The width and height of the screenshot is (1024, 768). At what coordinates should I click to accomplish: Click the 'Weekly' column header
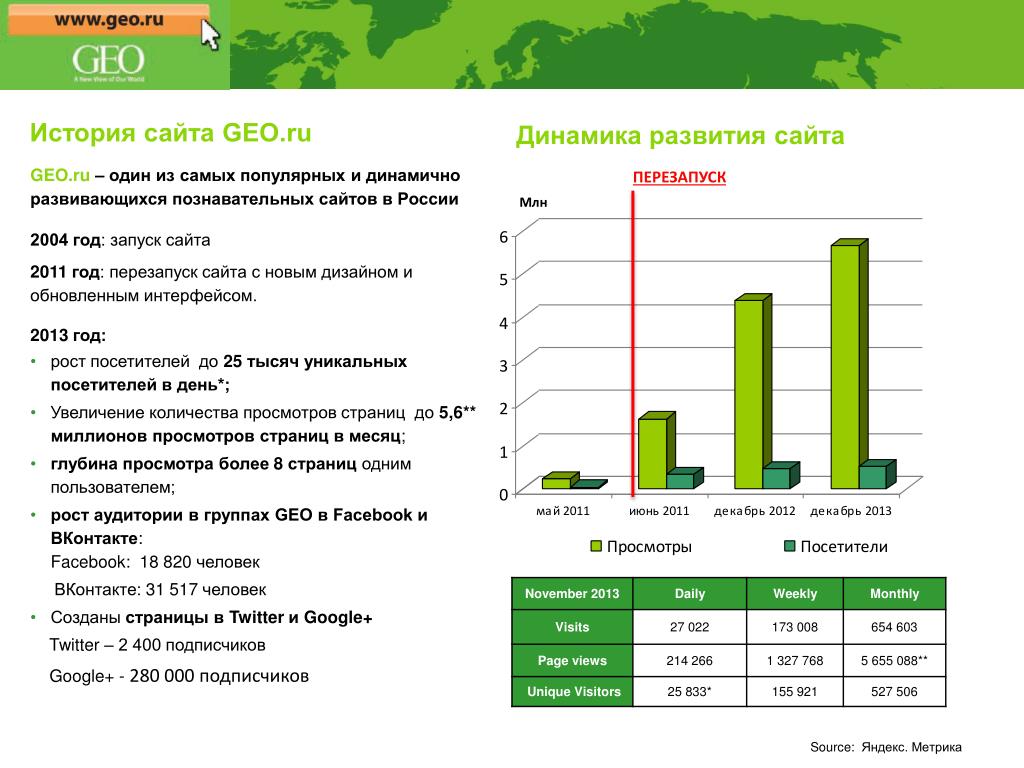pos(795,594)
